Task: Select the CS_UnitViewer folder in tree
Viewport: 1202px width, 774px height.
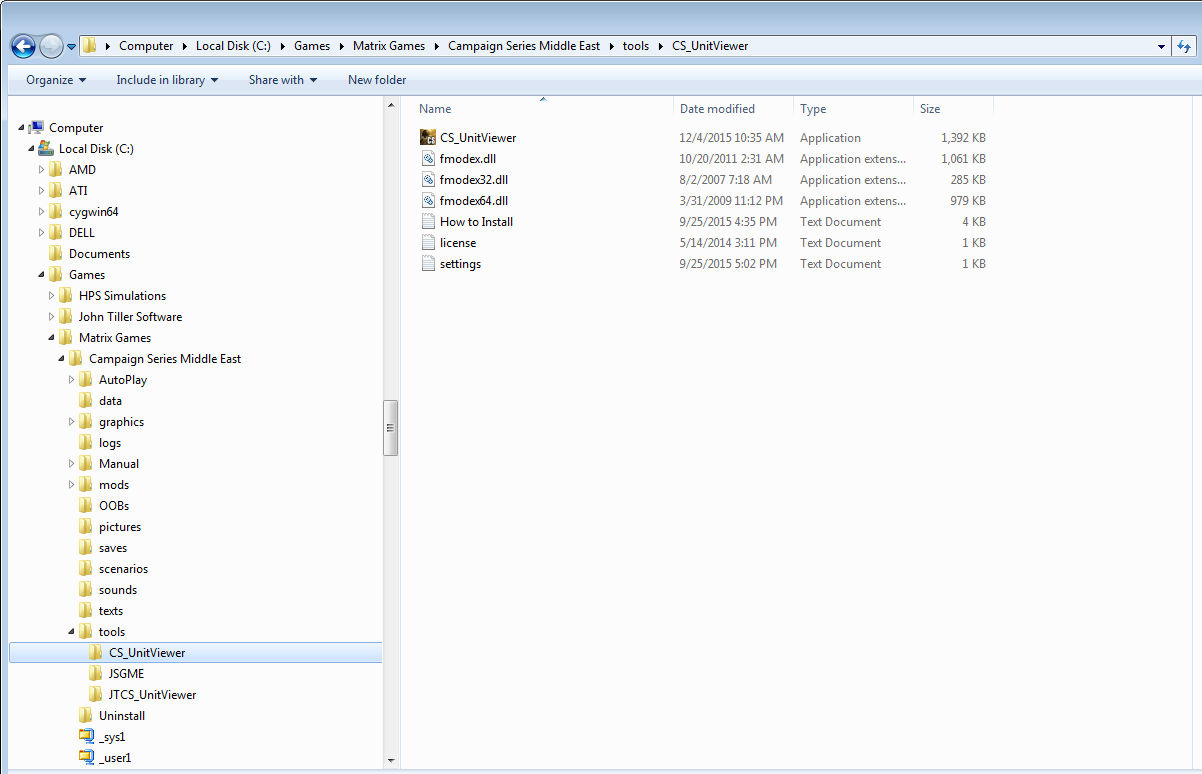Action: click(196, 653)
